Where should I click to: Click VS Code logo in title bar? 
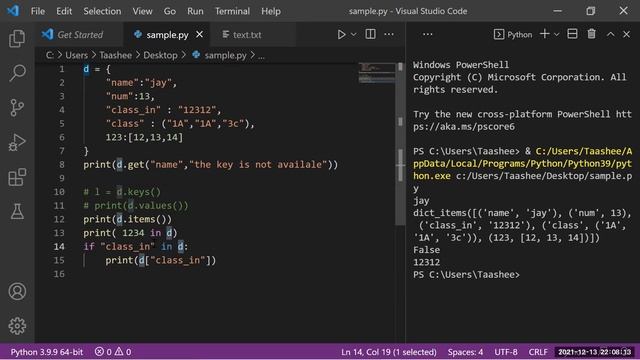pyautogui.click(x=13, y=11)
